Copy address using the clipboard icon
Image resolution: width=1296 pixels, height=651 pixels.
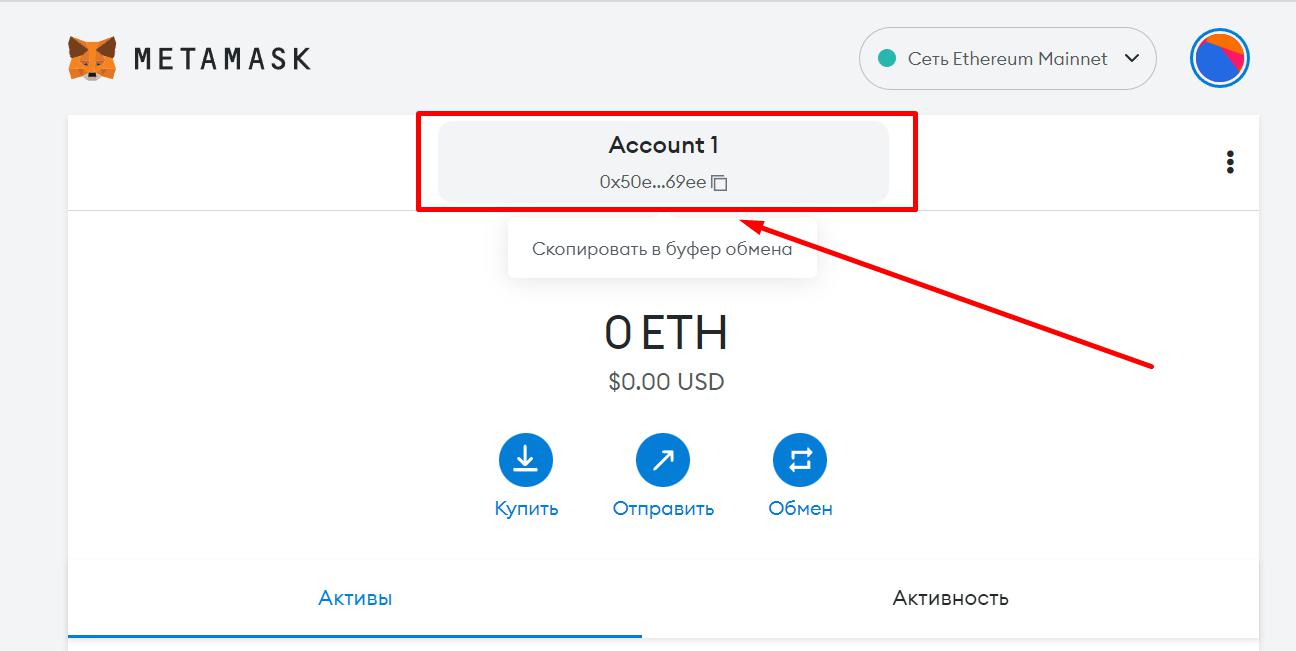(x=720, y=182)
